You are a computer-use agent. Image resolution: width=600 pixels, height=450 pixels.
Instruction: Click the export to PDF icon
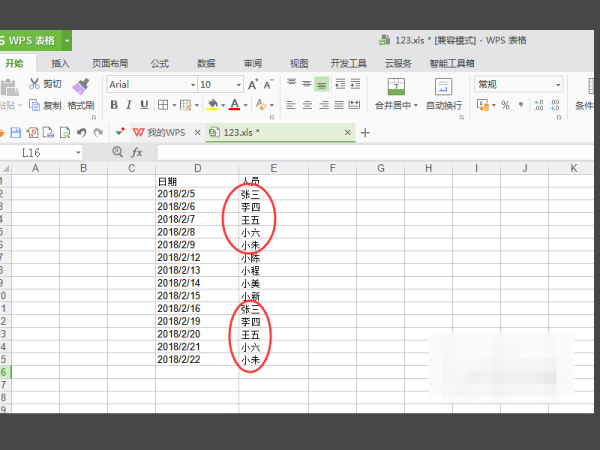tap(32, 132)
